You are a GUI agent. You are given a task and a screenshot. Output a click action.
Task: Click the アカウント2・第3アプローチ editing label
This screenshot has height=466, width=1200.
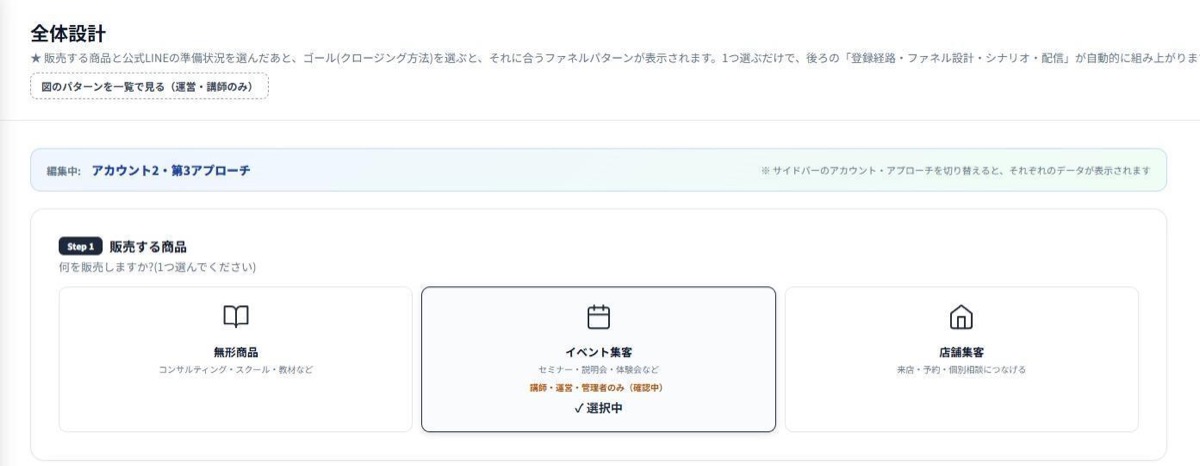[171, 170]
